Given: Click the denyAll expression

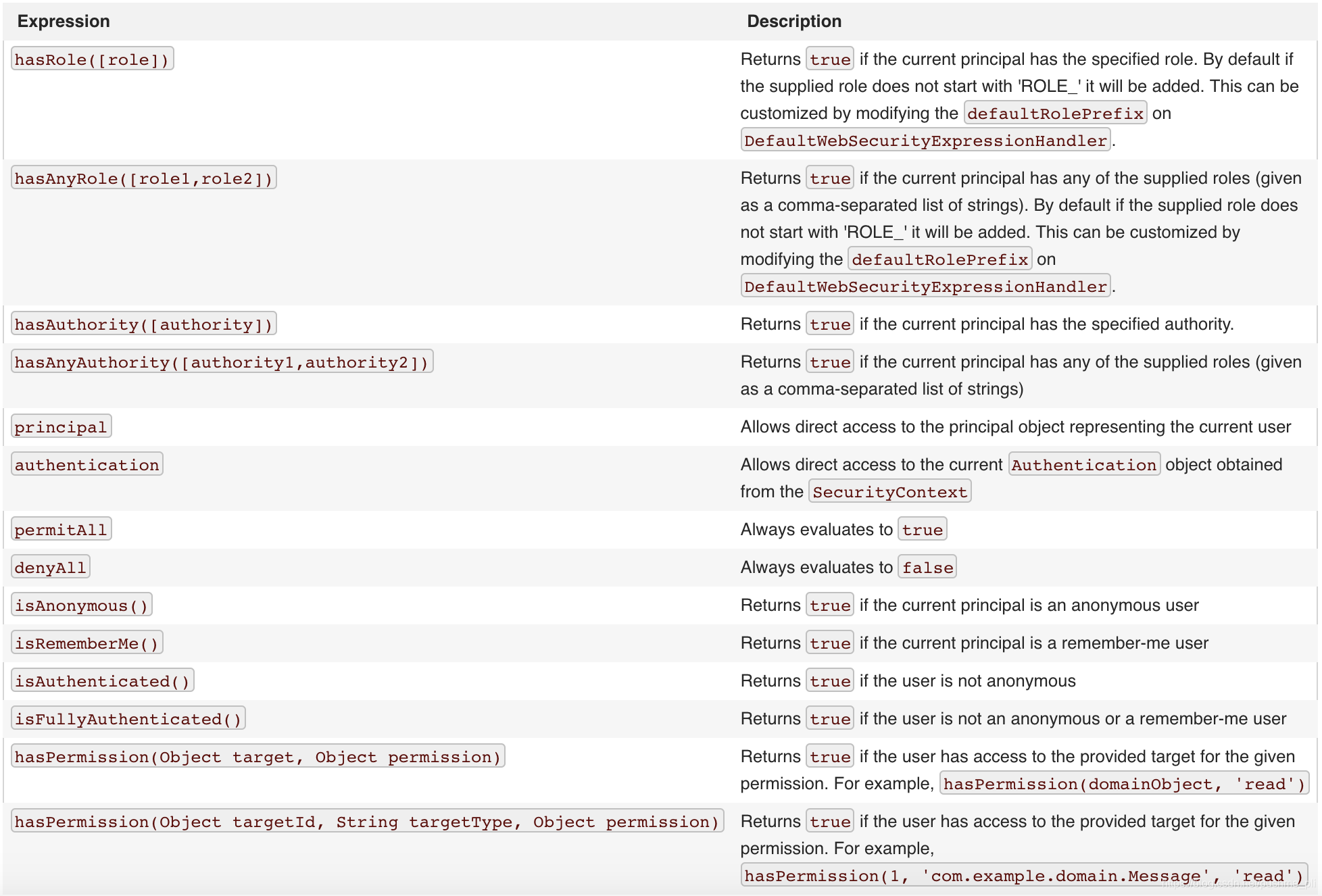Looking at the screenshot, I should click(x=51, y=568).
